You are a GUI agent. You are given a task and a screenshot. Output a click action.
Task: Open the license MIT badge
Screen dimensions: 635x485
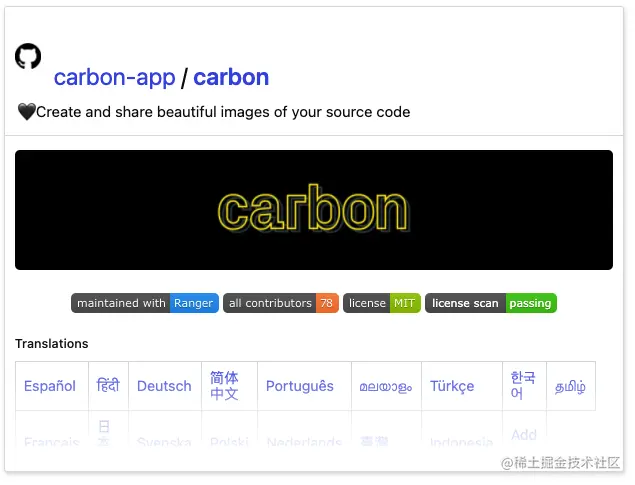(x=382, y=303)
